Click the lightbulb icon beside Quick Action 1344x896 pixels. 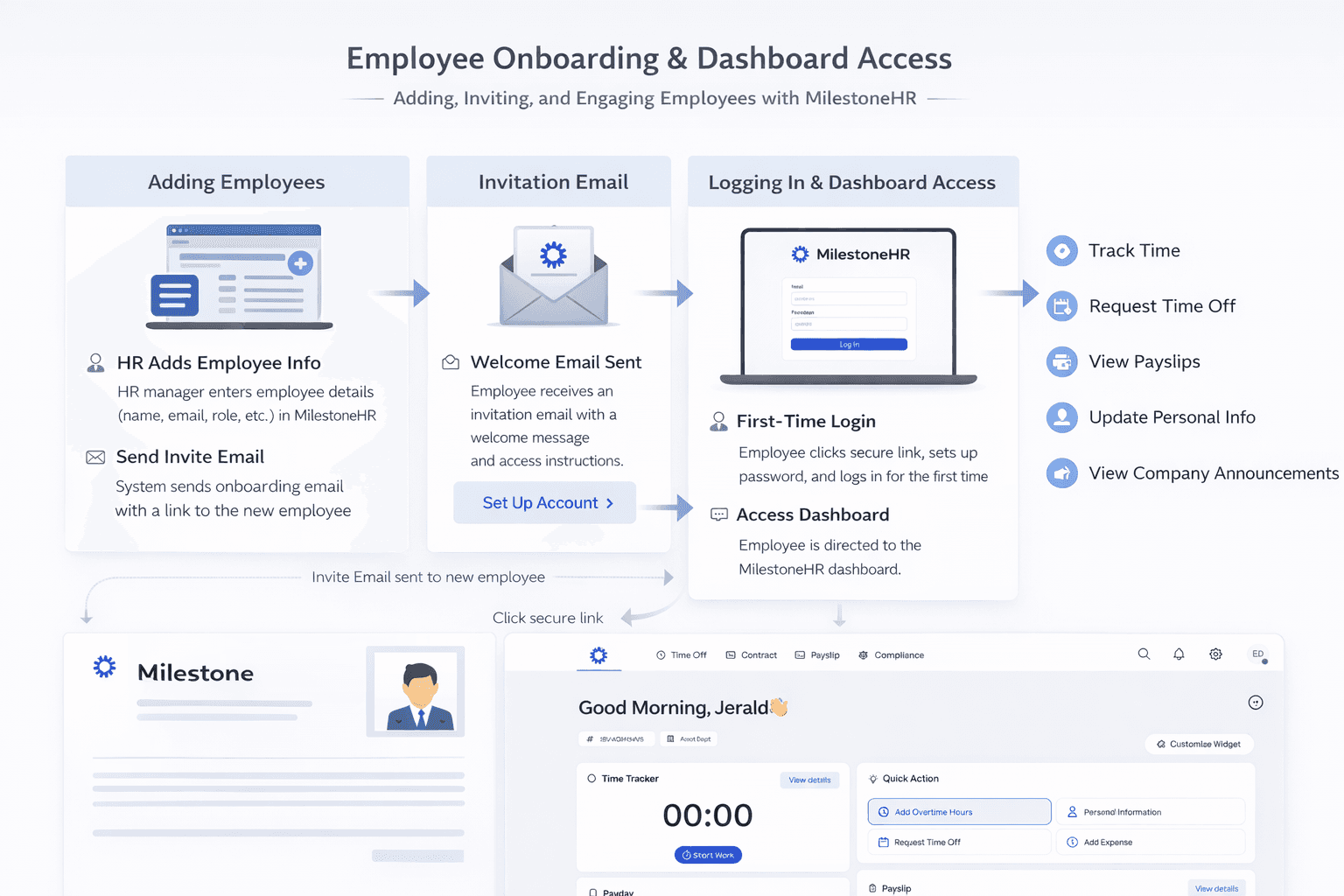(x=873, y=779)
